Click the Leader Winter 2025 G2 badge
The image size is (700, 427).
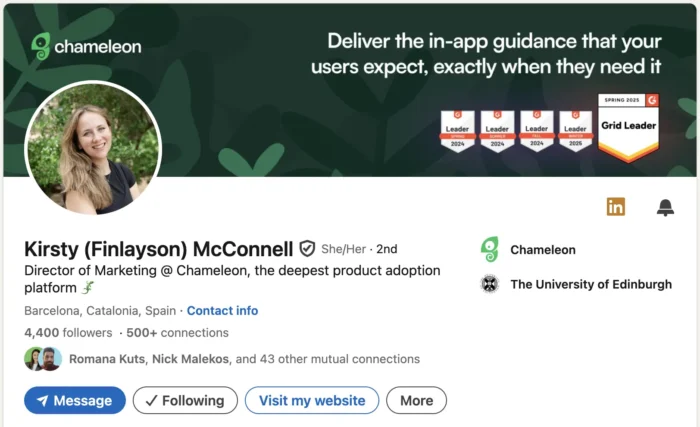575,131
